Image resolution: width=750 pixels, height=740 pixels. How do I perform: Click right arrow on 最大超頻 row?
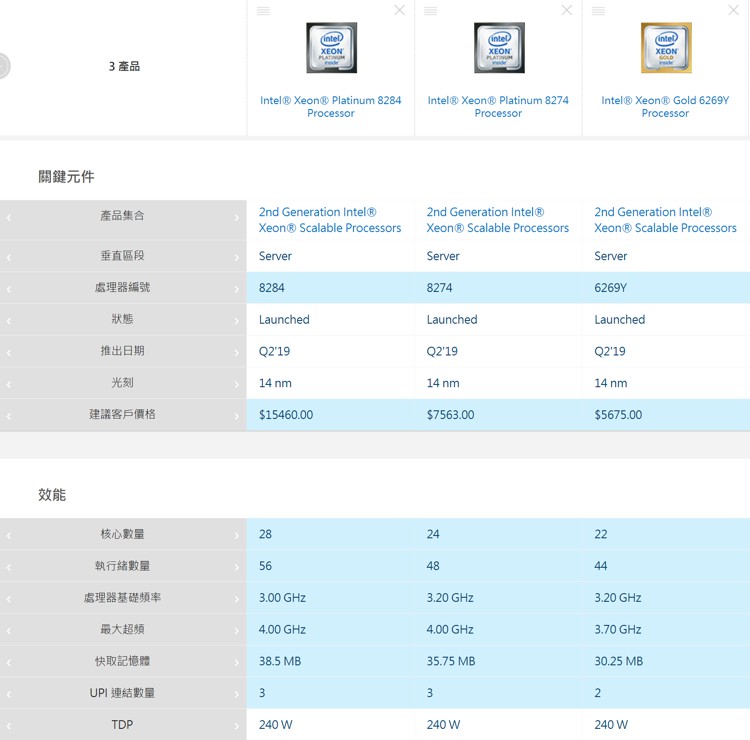[237, 631]
